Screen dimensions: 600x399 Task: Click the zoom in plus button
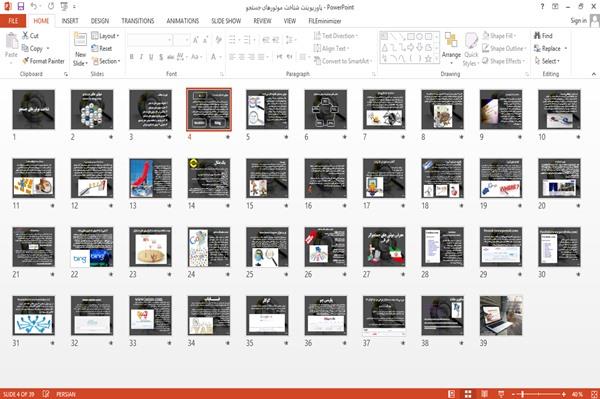tap(564, 394)
